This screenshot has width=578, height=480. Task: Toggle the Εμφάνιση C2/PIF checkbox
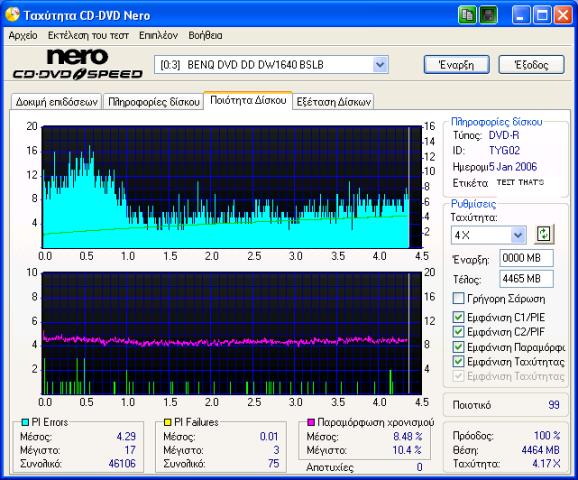click(x=458, y=332)
